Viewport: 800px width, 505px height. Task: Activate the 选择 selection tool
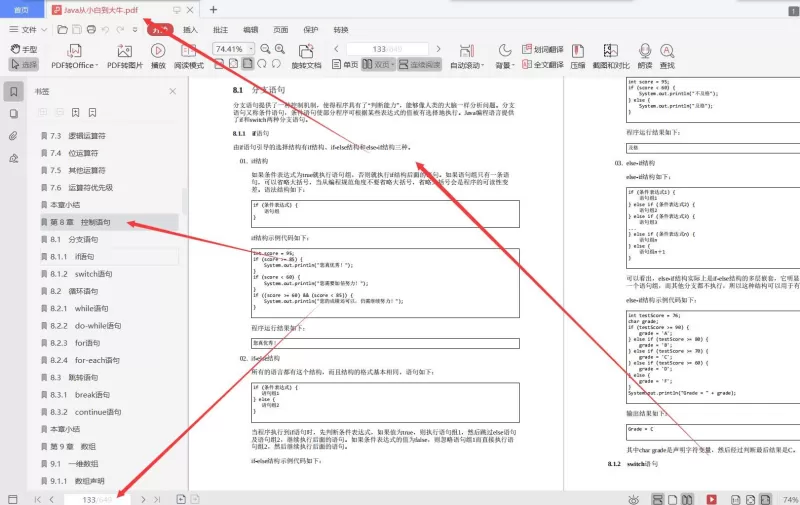(x=24, y=64)
